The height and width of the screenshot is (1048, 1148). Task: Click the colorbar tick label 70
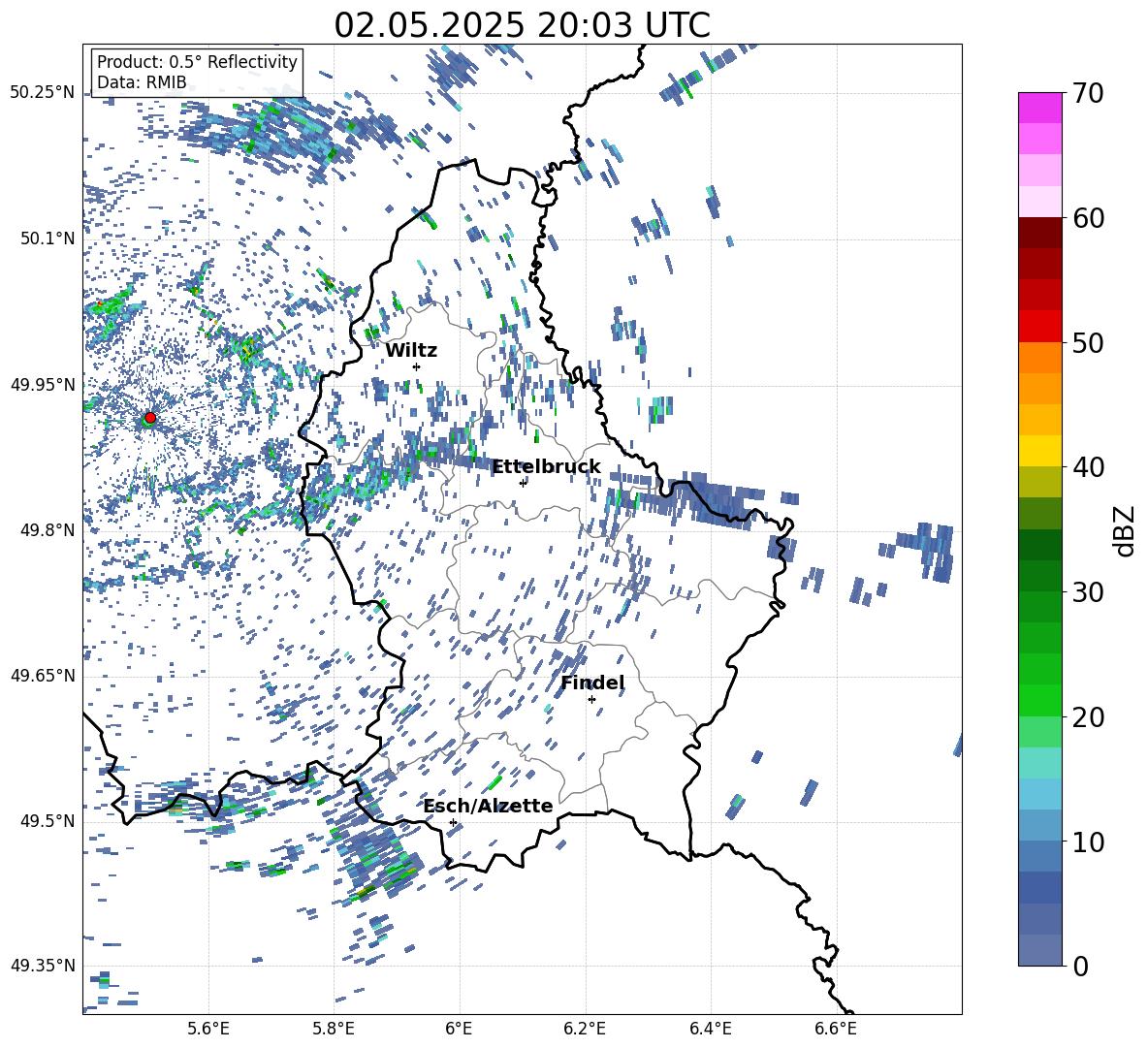click(1088, 93)
